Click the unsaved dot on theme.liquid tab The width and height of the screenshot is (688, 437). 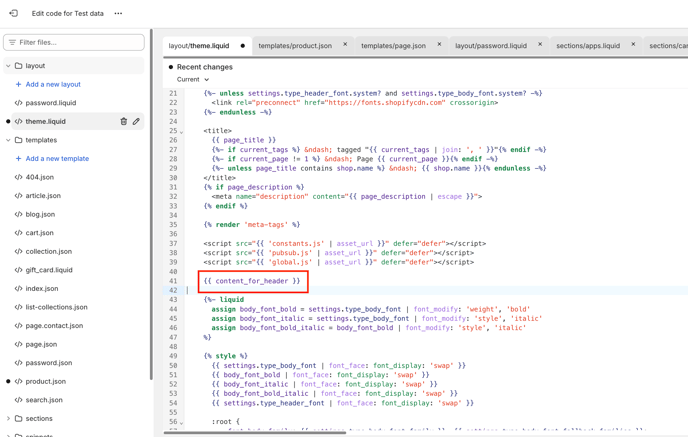pyautogui.click(x=243, y=46)
